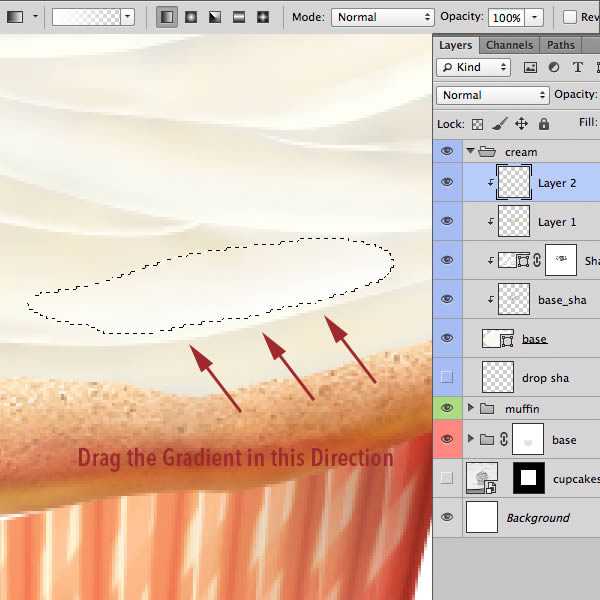
Task: Select the Reflected Gradient style
Action: point(239,17)
